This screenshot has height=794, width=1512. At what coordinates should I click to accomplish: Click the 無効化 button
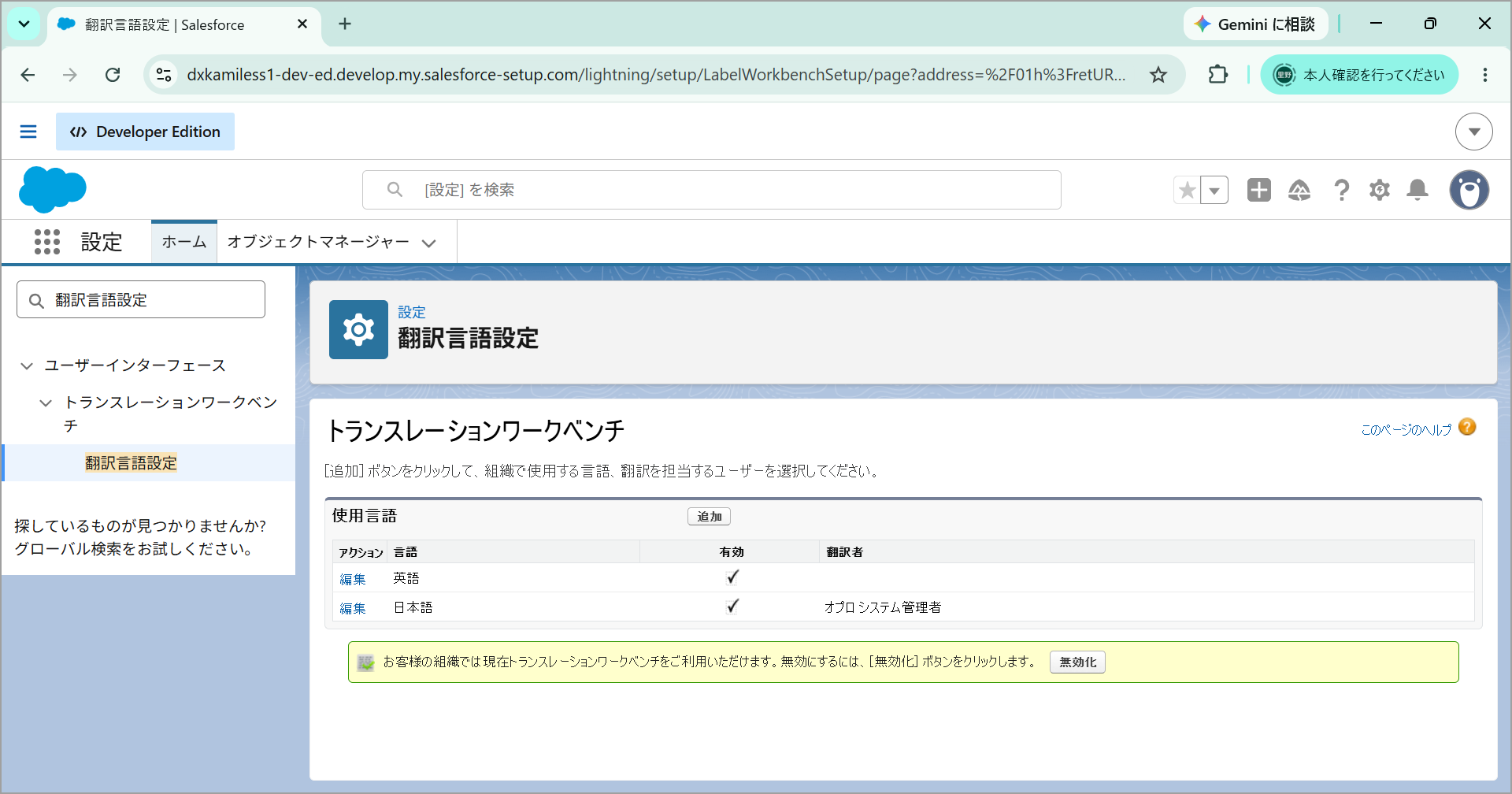[1077, 662]
